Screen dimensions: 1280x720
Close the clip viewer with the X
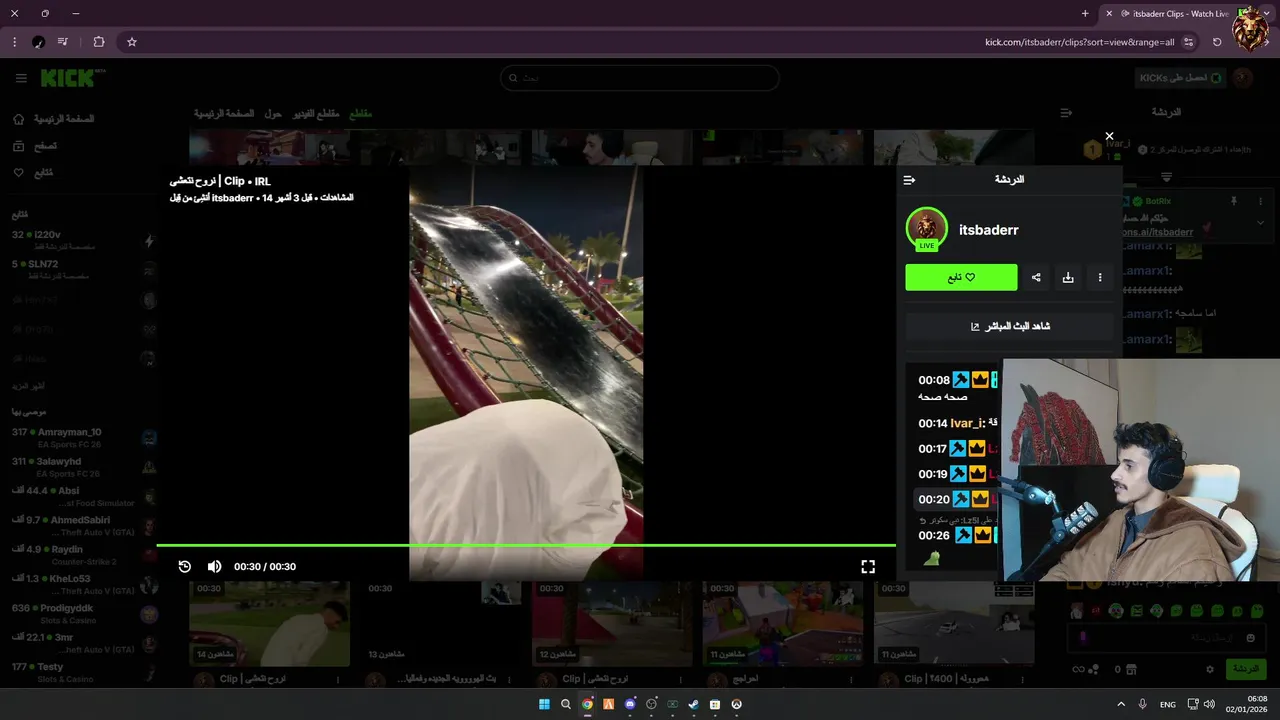1109,136
